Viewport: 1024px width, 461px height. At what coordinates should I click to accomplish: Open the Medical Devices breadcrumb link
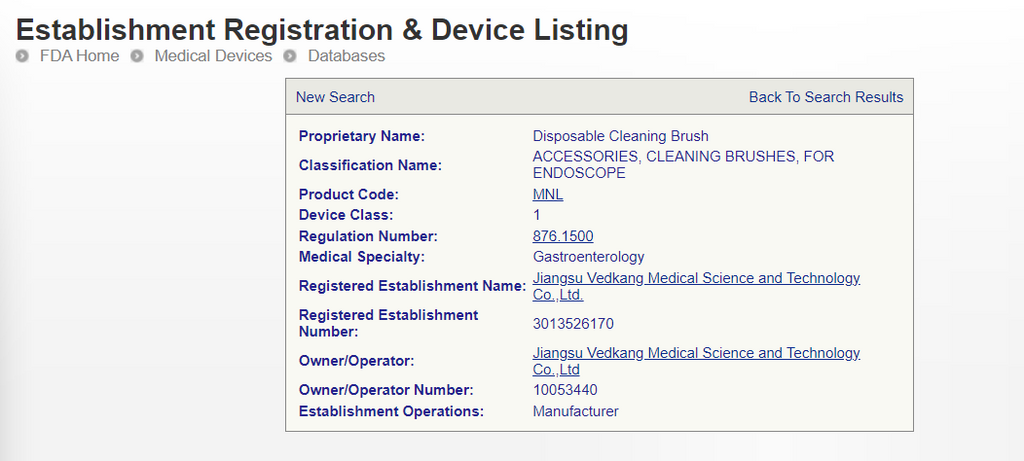point(213,56)
